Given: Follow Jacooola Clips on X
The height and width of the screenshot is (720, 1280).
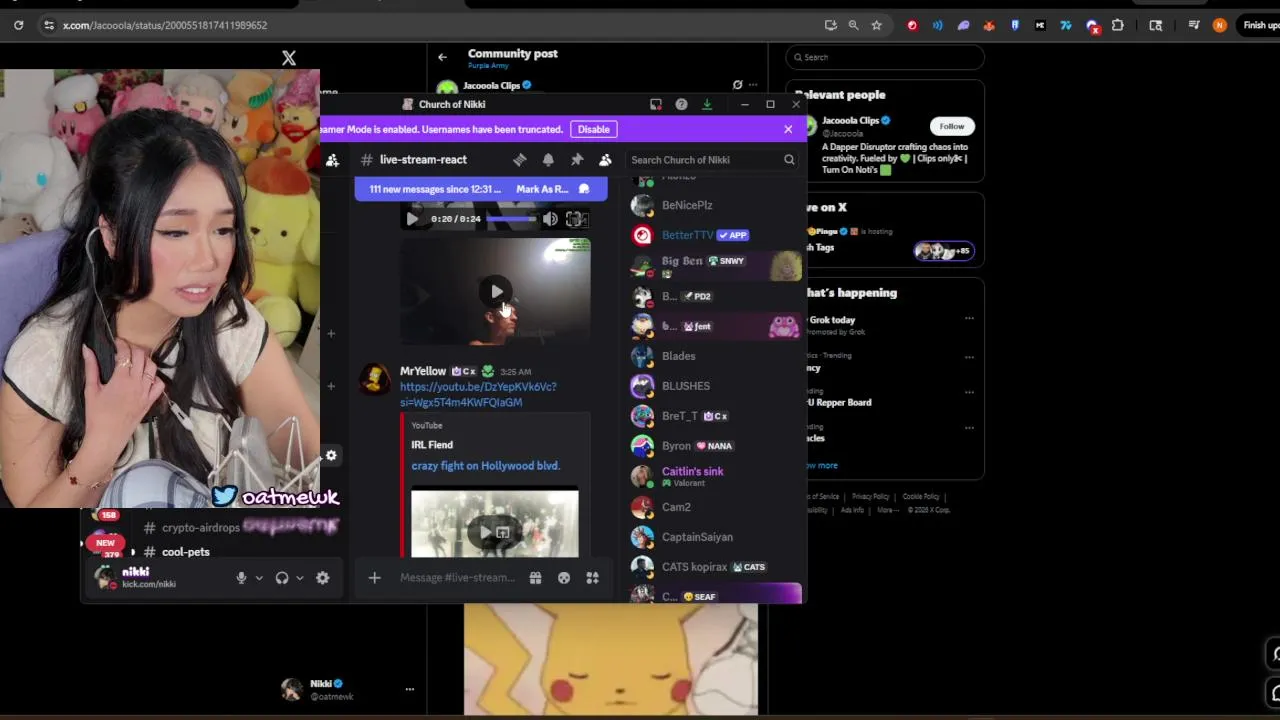Looking at the screenshot, I should point(952,126).
